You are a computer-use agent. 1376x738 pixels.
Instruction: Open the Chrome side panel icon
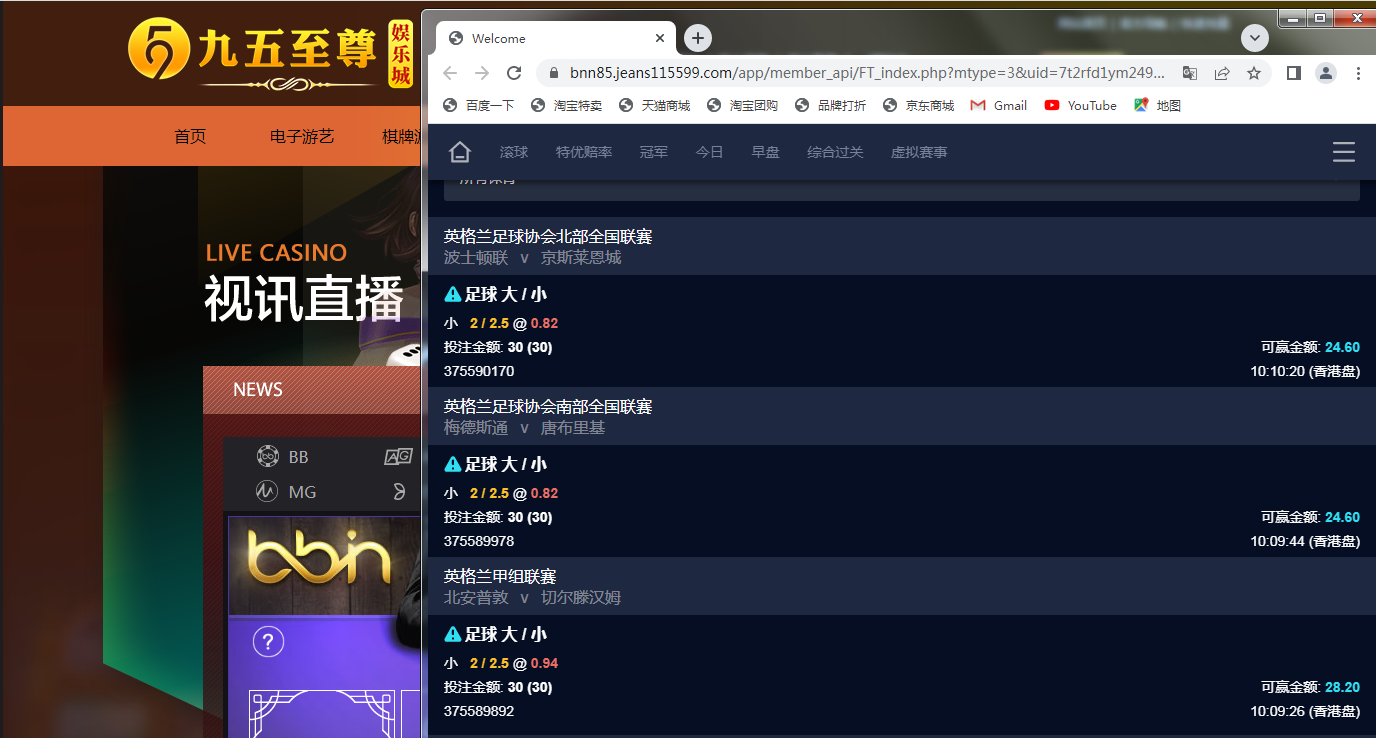[x=1294, y=73]
